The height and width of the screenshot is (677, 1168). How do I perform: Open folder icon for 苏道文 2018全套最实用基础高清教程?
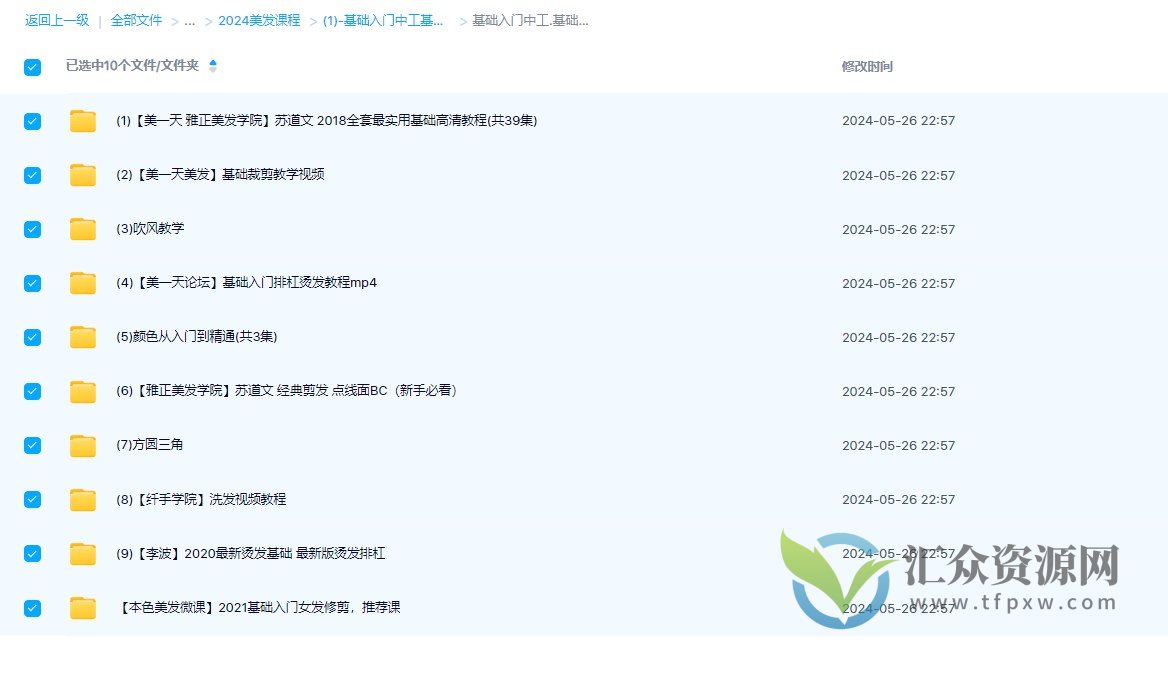tap(82, 120)
